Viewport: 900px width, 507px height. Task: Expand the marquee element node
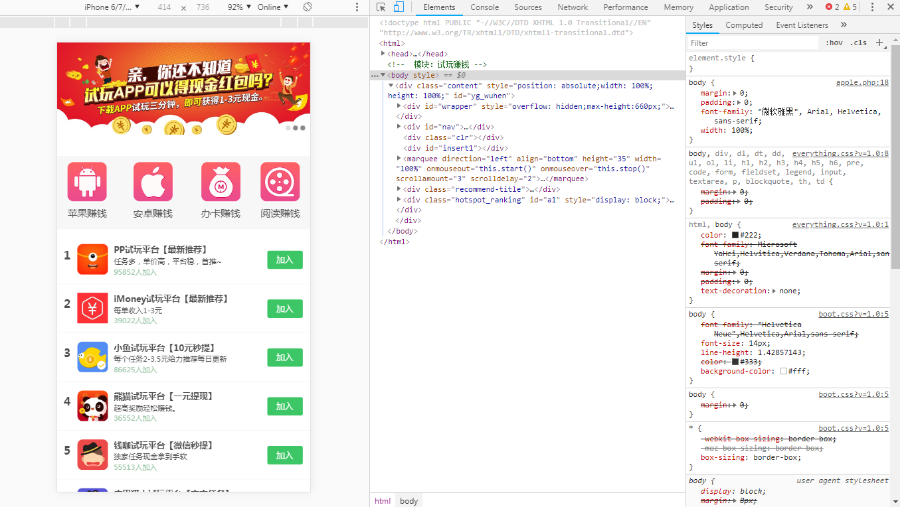pos(399,158)
